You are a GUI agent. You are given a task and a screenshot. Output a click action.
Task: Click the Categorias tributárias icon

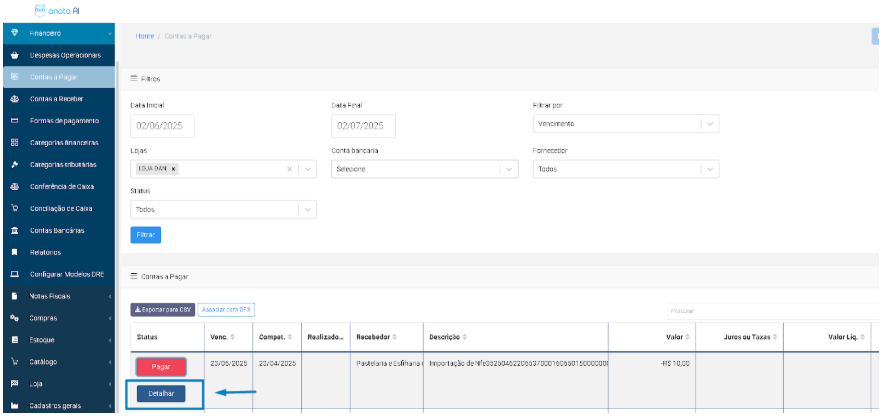point(15,165)
